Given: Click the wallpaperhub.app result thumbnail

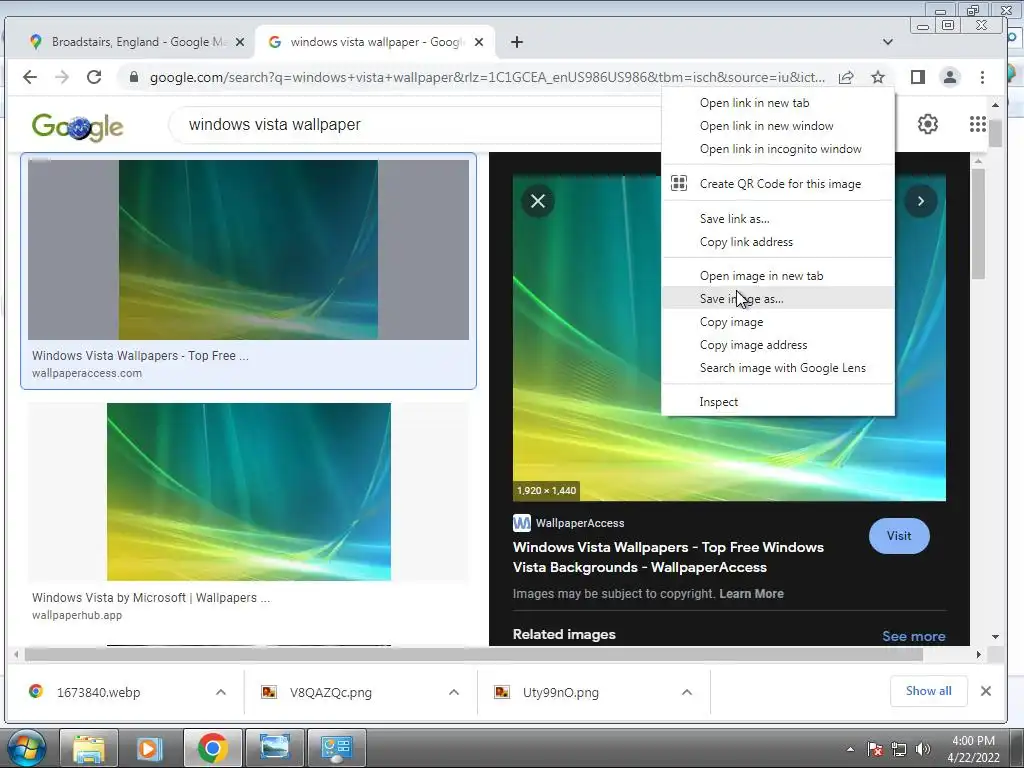Looking at the screenshot, I should [248, 491].
